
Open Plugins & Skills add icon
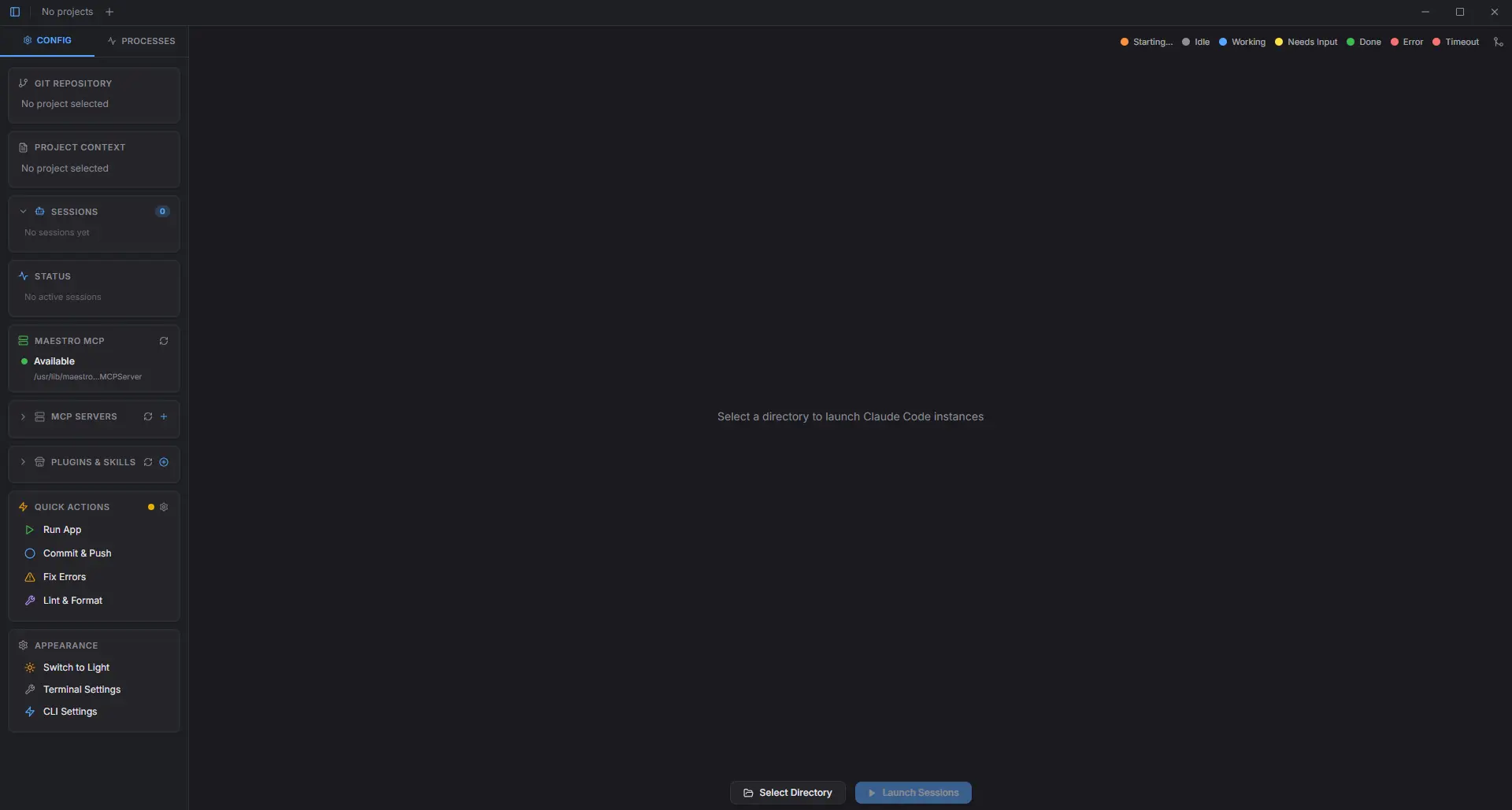pos(164,462)
